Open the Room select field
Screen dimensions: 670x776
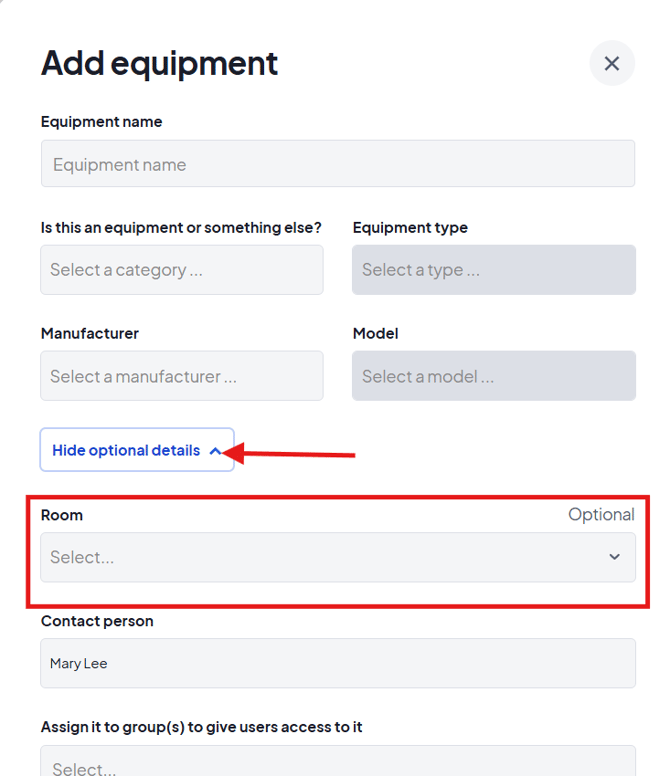click(x=320, y=557)
